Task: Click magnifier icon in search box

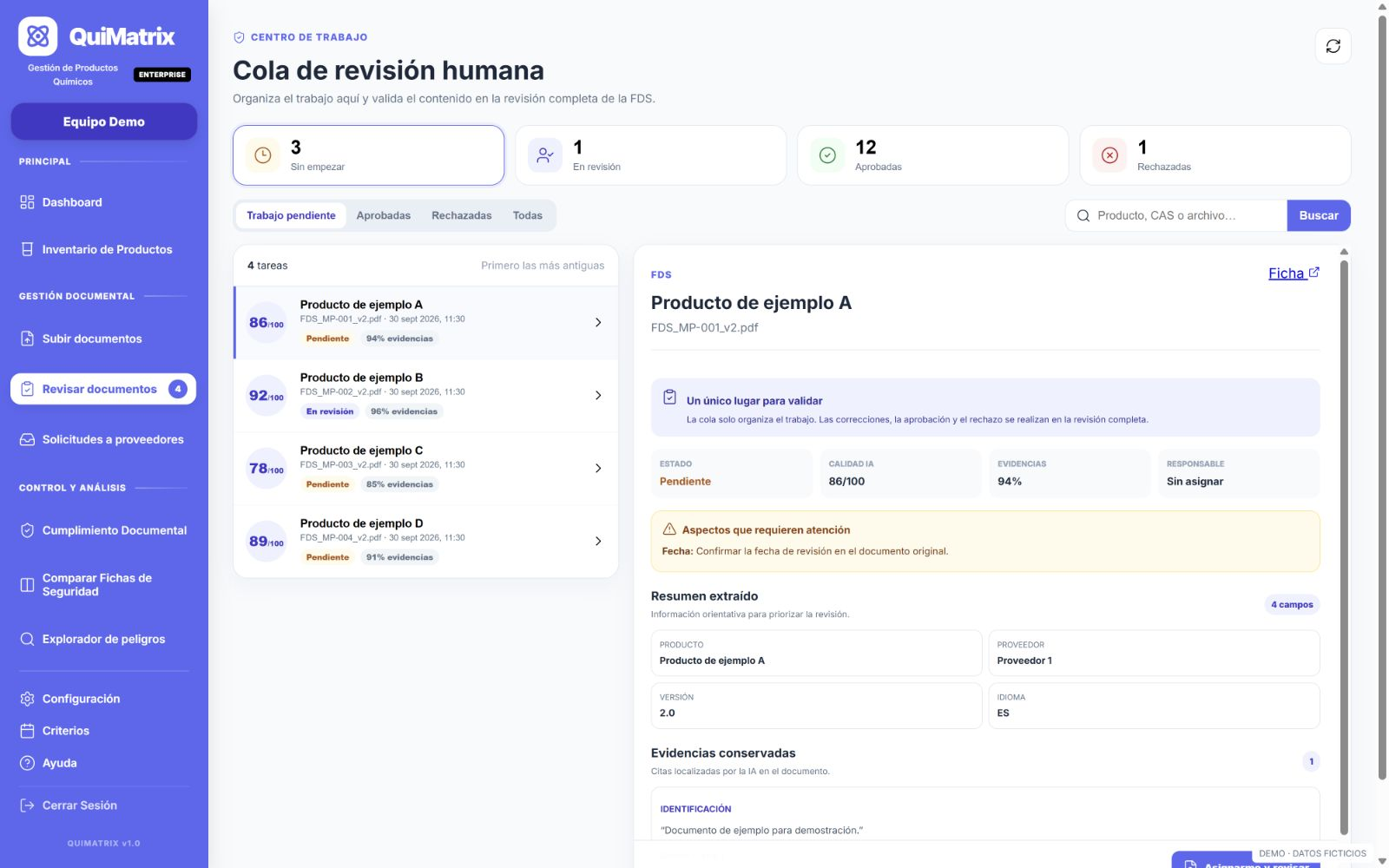Action: pos(1083,215)
